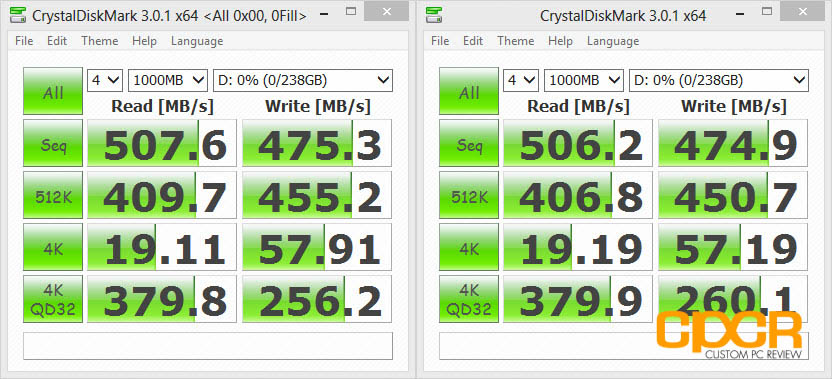This screenshot has width=832, height=379.
Task: Open Language menu in left window
Action: tap(197, 41)
